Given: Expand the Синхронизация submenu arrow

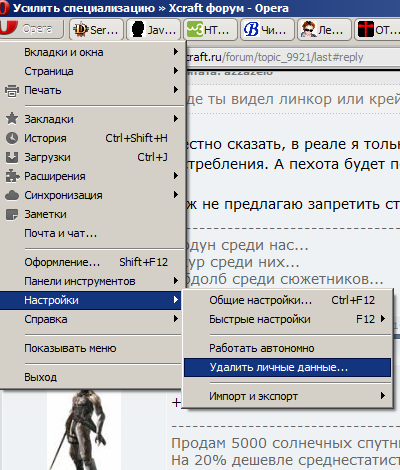Looking at the screenshot, I should (x=176, y=195).
